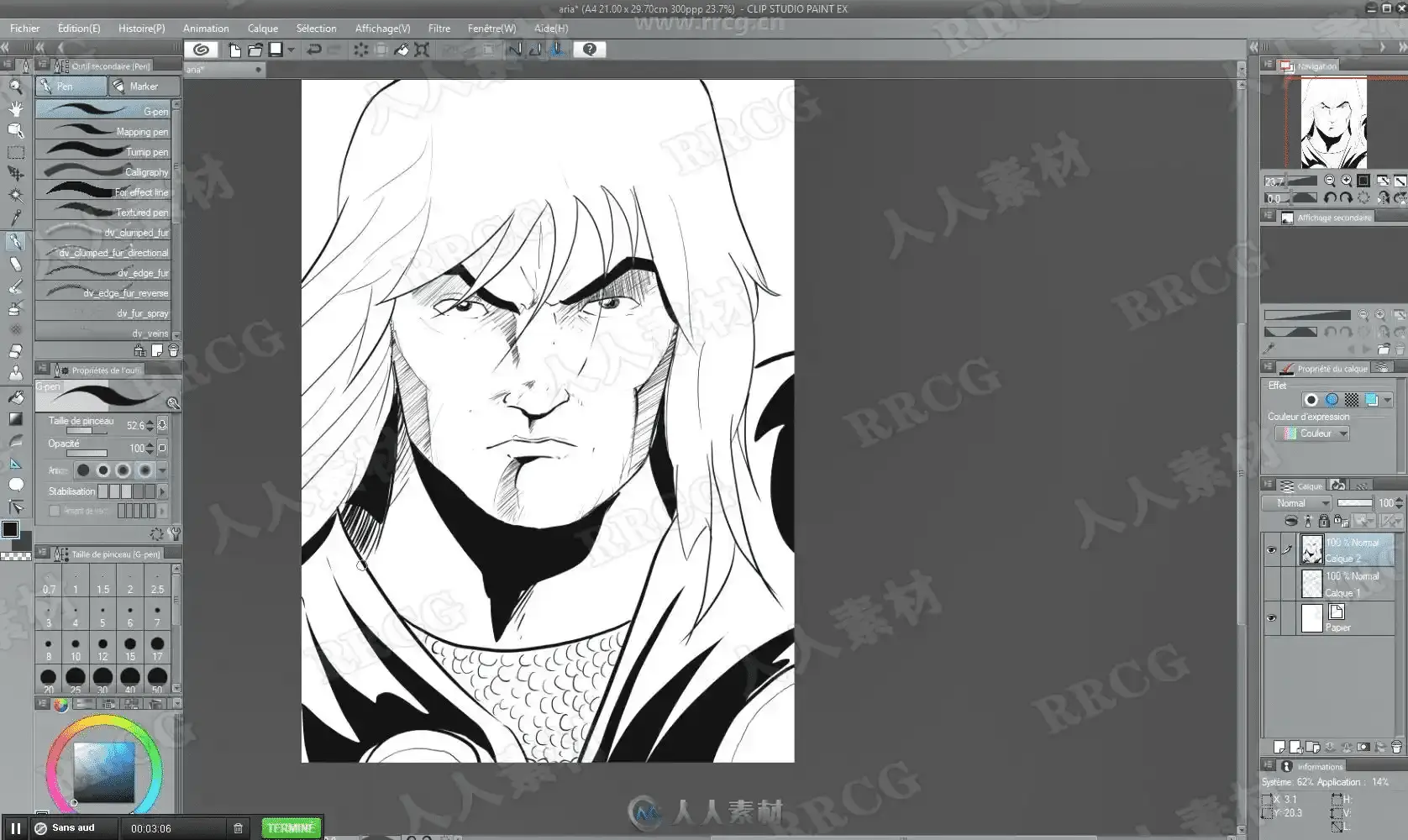
Task: Create new raster layer icon
Action: (1279, 747)
